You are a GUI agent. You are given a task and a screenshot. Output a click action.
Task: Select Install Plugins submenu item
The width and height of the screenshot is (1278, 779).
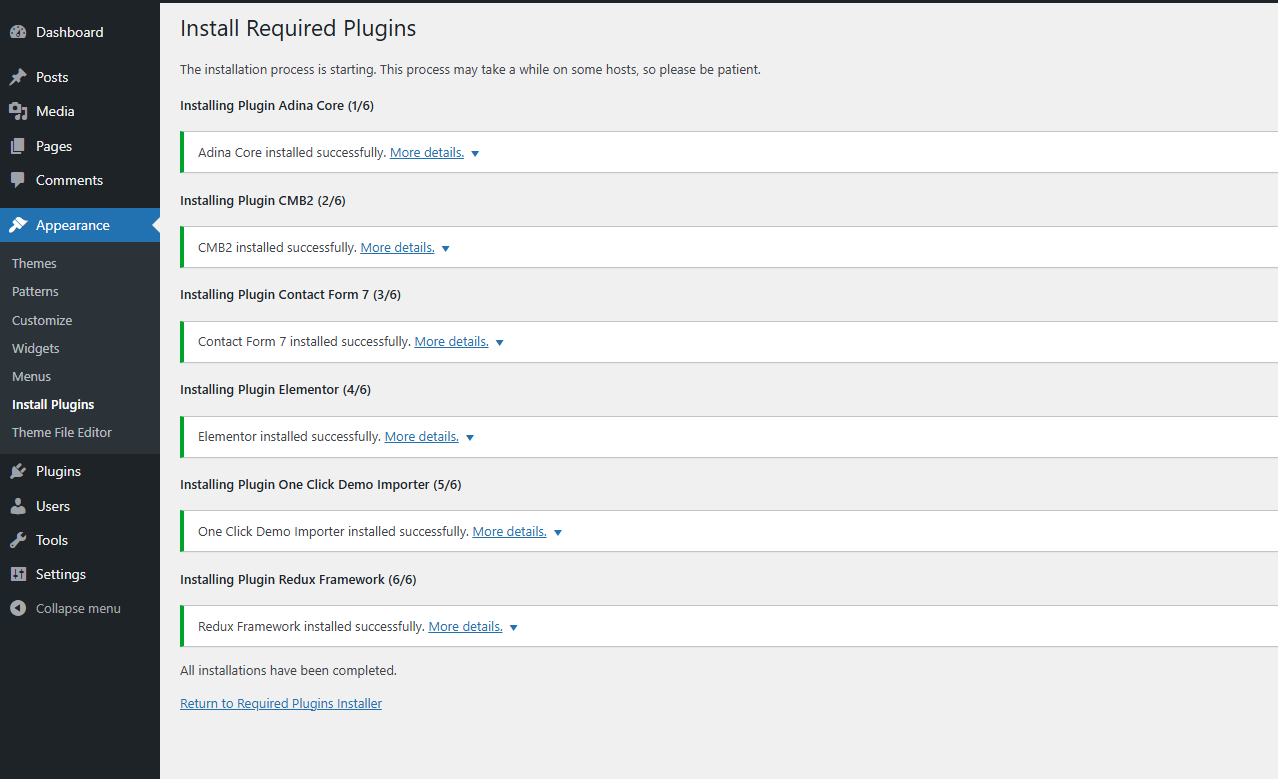[53, 405]
